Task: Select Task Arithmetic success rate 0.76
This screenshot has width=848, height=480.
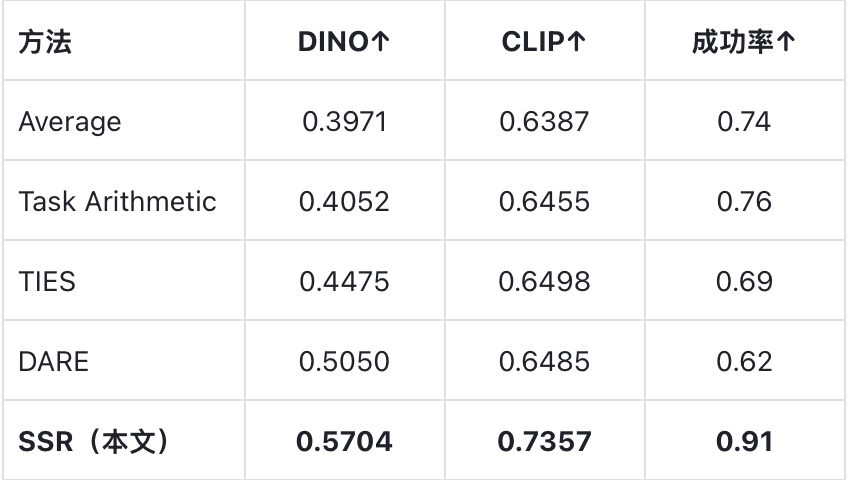Action: click(744, 202)
